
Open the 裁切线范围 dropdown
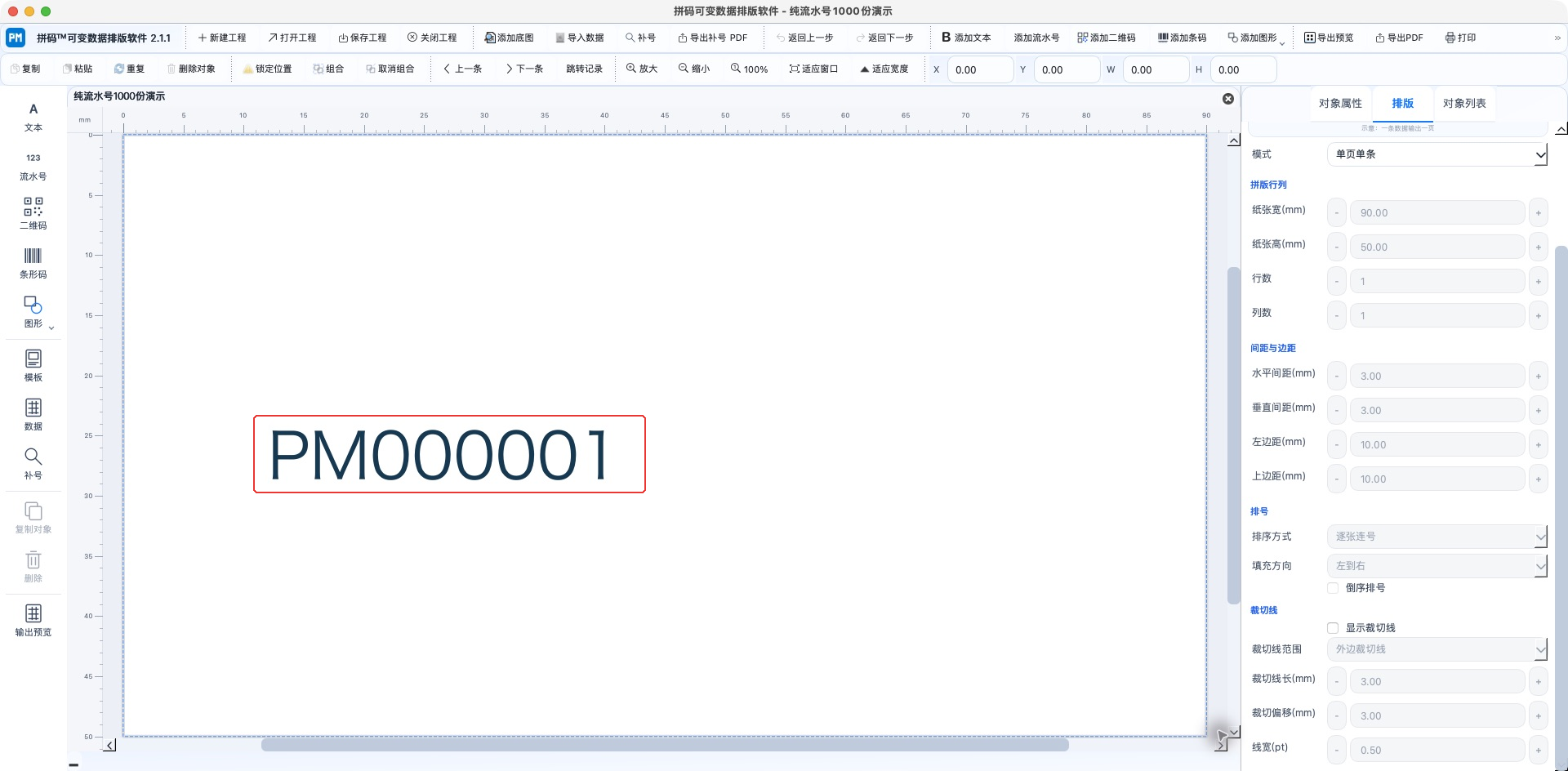pos(1437,649)
